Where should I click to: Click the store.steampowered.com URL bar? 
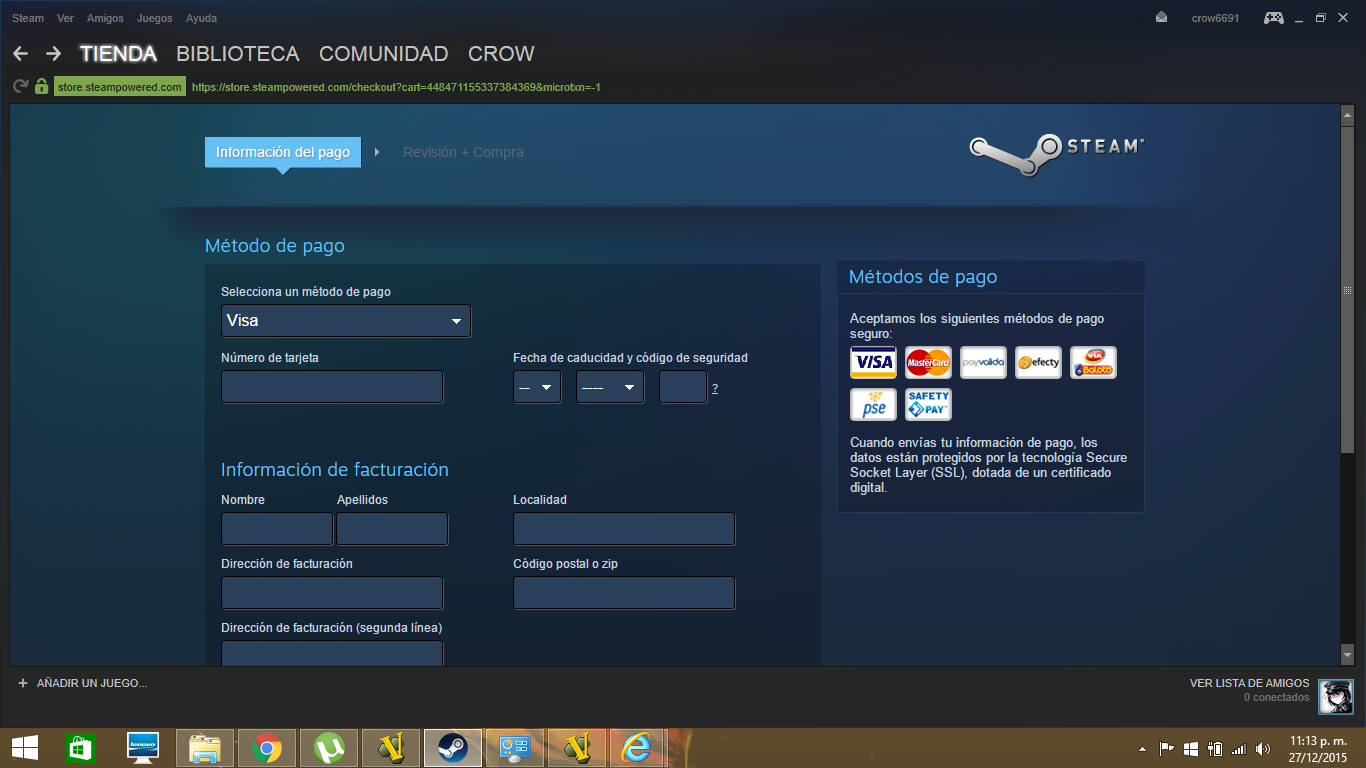(x=119, y=87)
